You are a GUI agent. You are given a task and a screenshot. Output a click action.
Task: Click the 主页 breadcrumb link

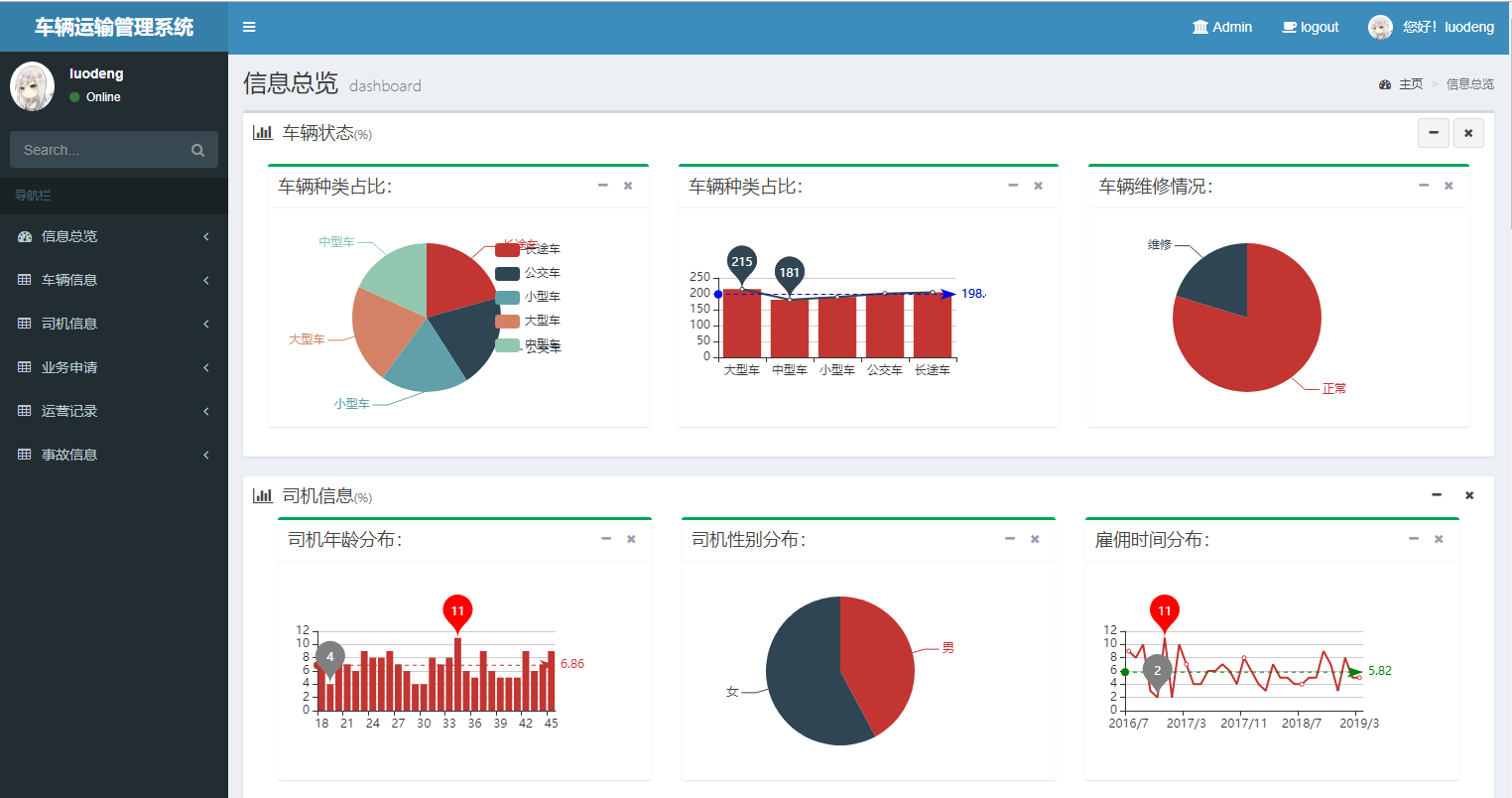pos(1411,84)
